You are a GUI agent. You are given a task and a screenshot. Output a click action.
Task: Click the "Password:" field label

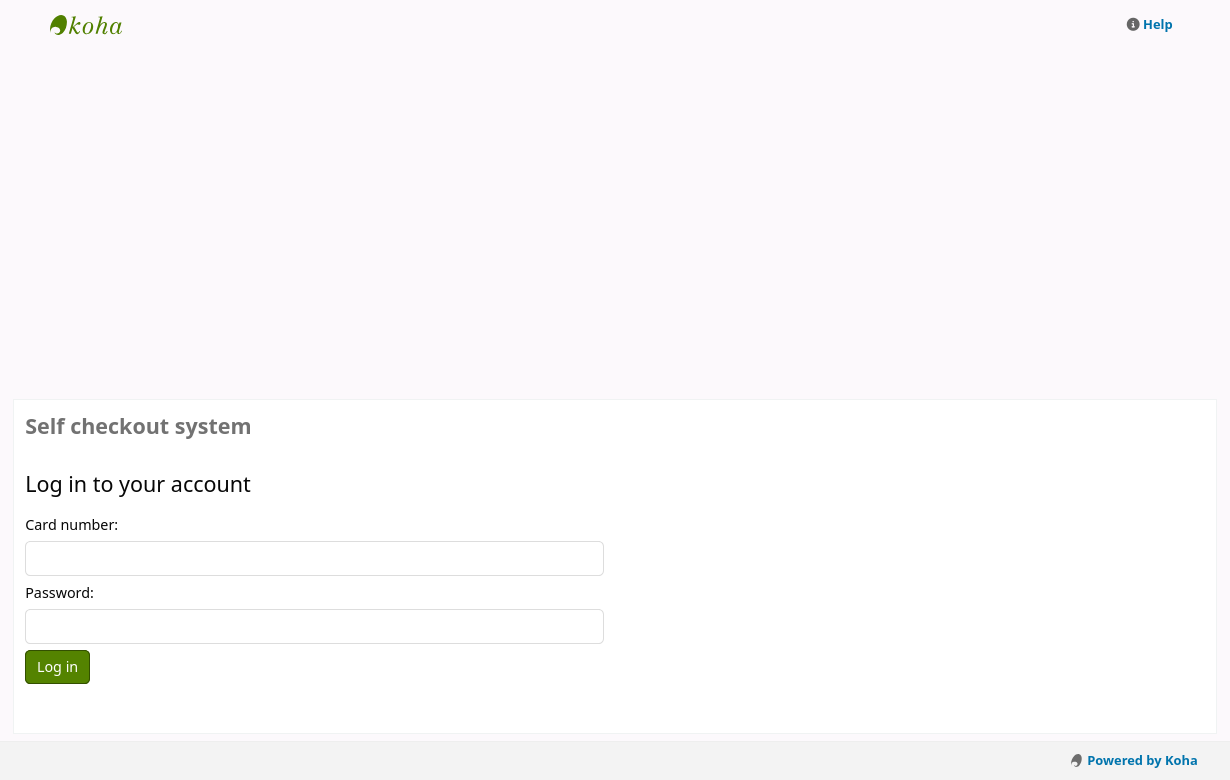coord(59,593)
